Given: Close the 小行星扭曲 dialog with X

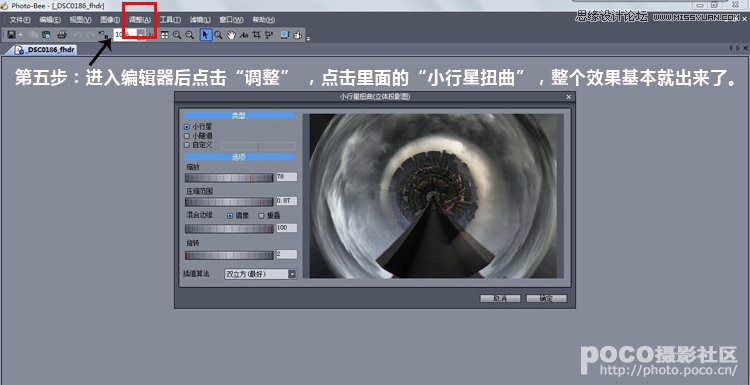Looking at the screenshot, I should click(569, 97).
